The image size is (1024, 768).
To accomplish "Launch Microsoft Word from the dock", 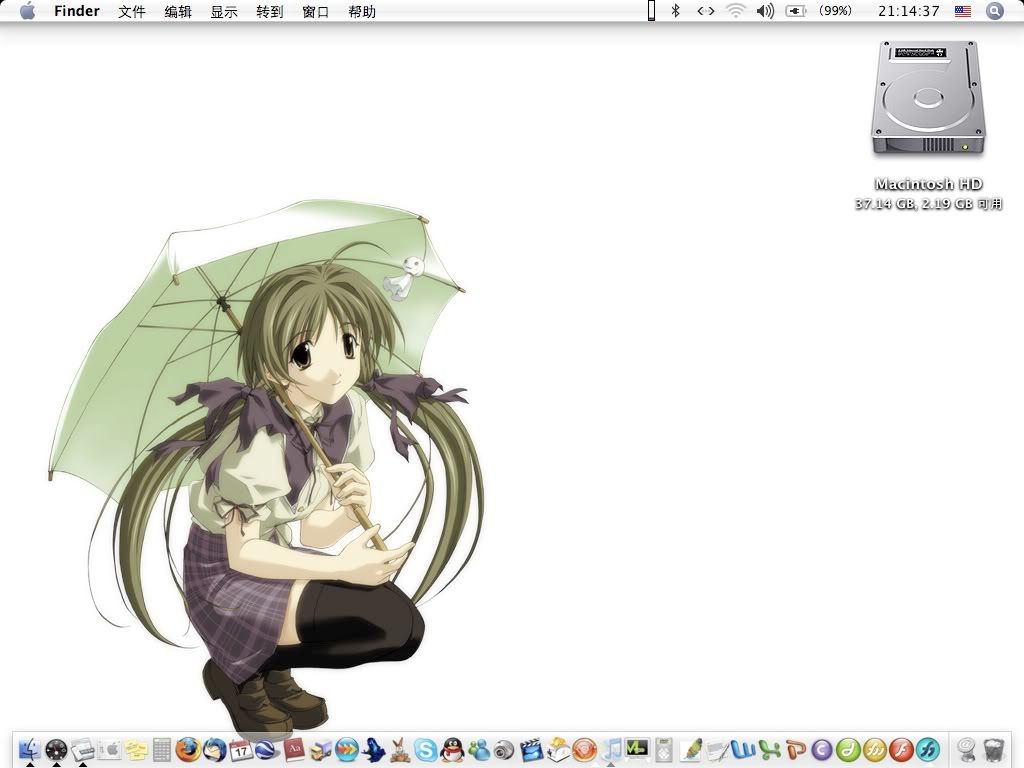I will [x=743, y=749].
